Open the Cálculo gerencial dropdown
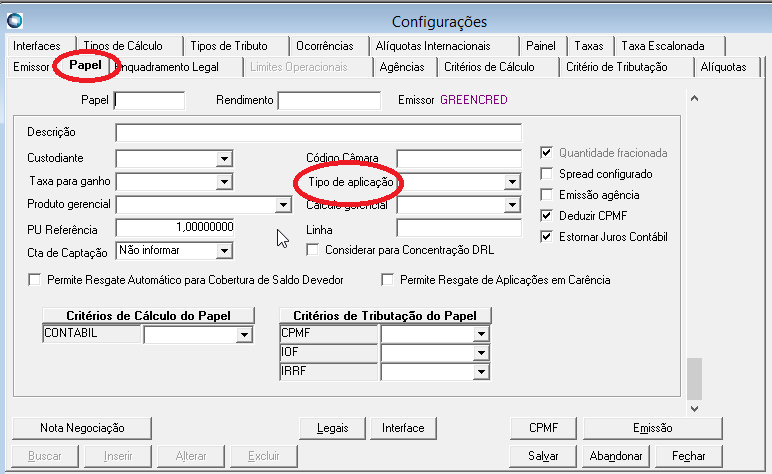The image size is (772, 474). click(512, 205)
